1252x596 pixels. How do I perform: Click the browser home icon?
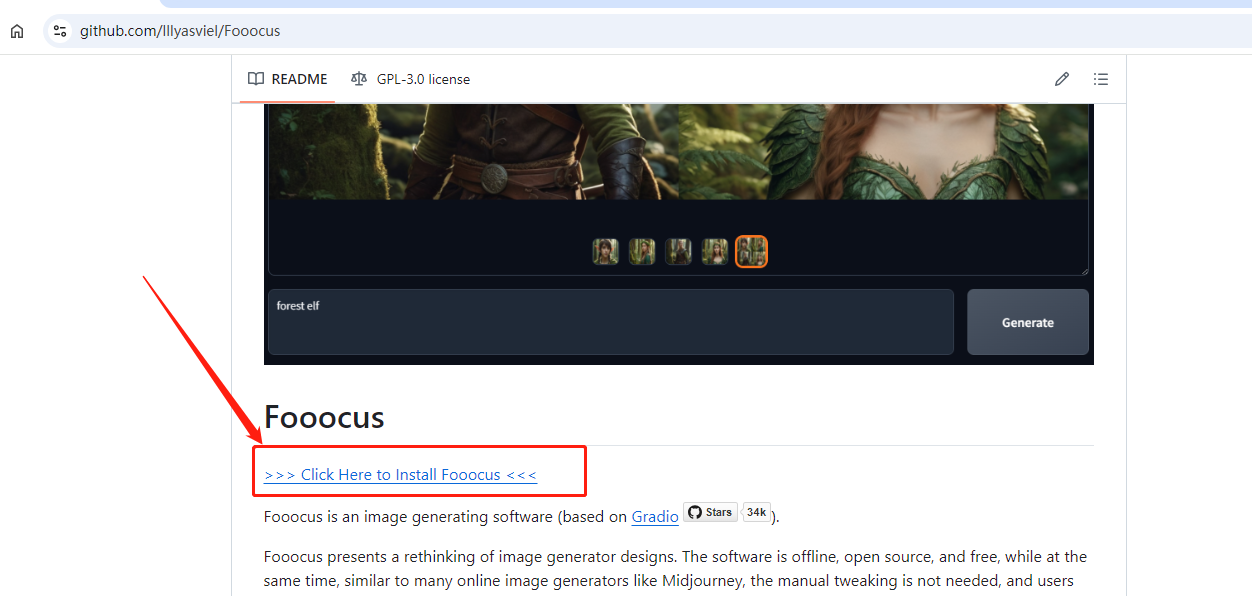click(x=17, y=31)
